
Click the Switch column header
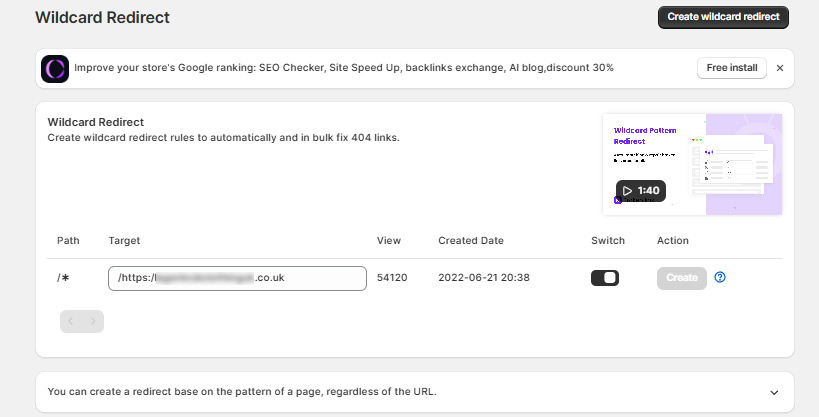(608, 241)
